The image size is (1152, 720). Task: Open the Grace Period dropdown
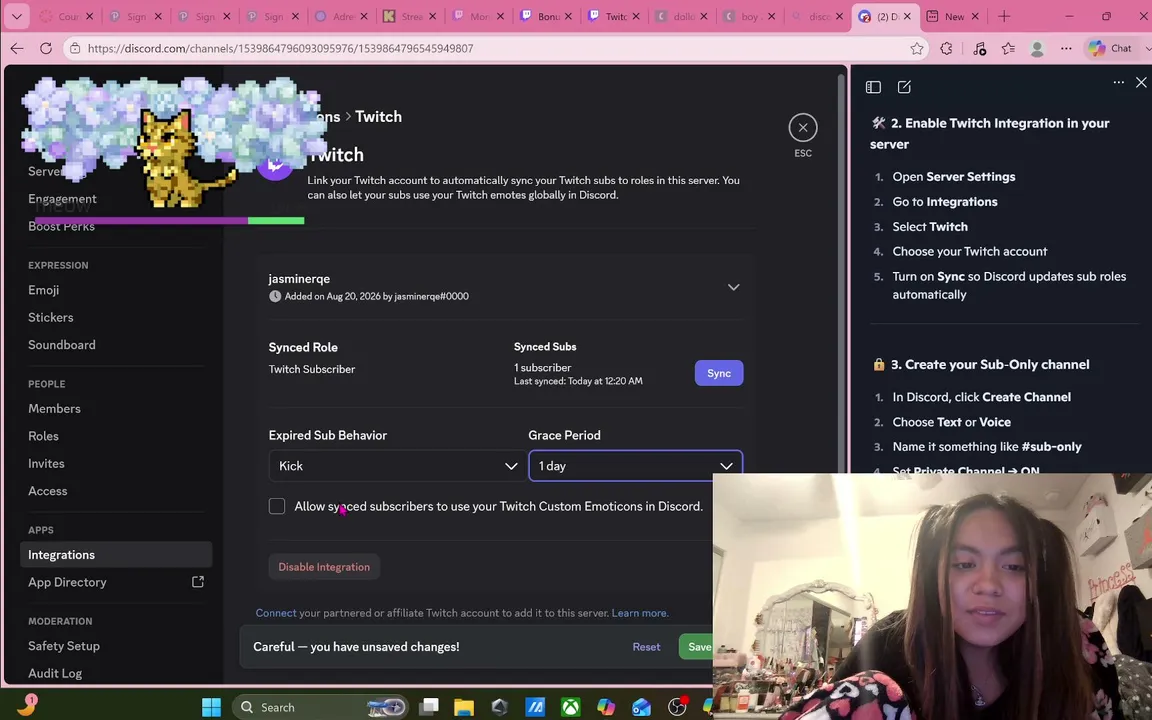pos(636,466)
